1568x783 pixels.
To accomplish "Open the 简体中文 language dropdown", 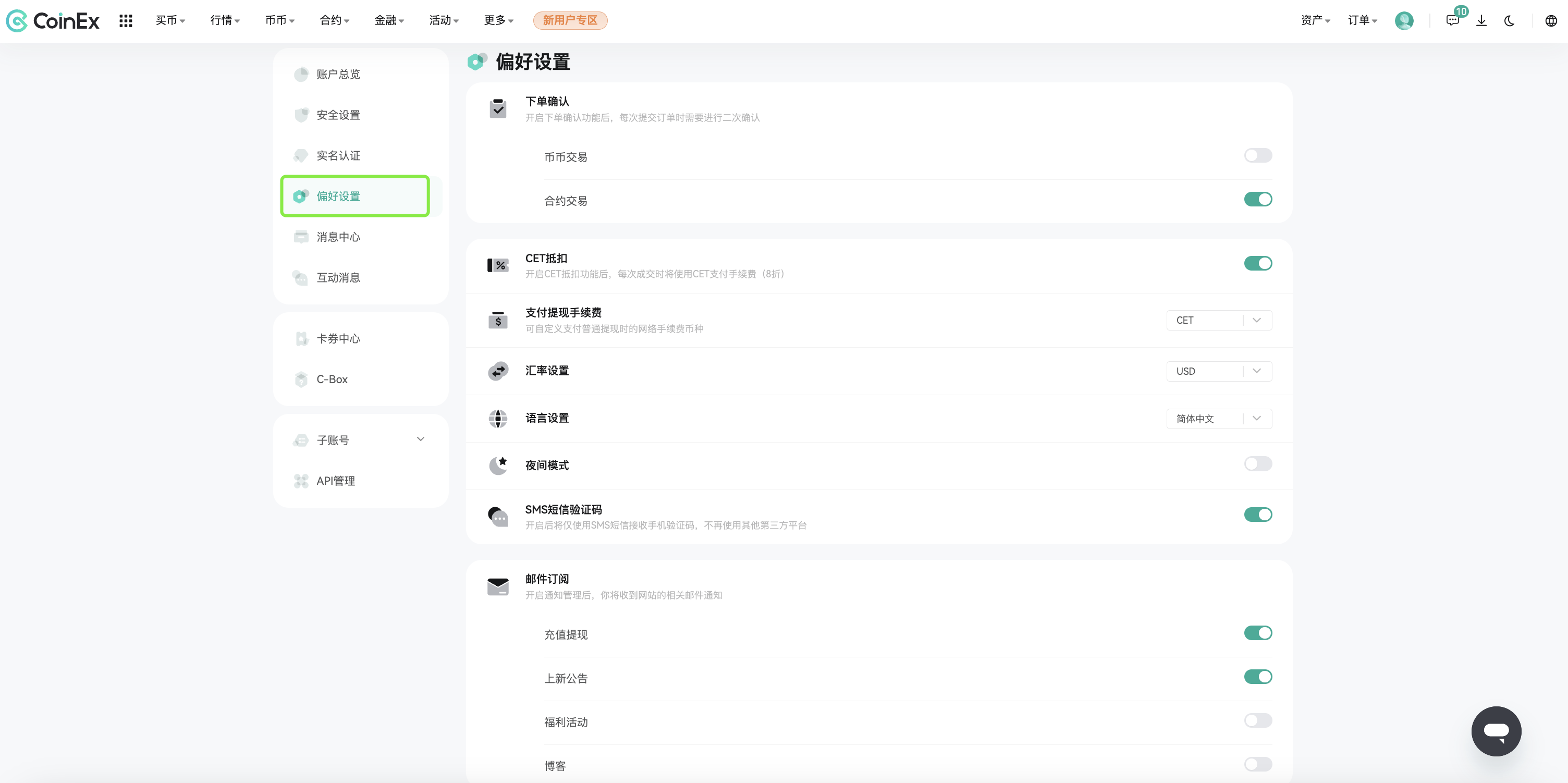I will 1219,419.
